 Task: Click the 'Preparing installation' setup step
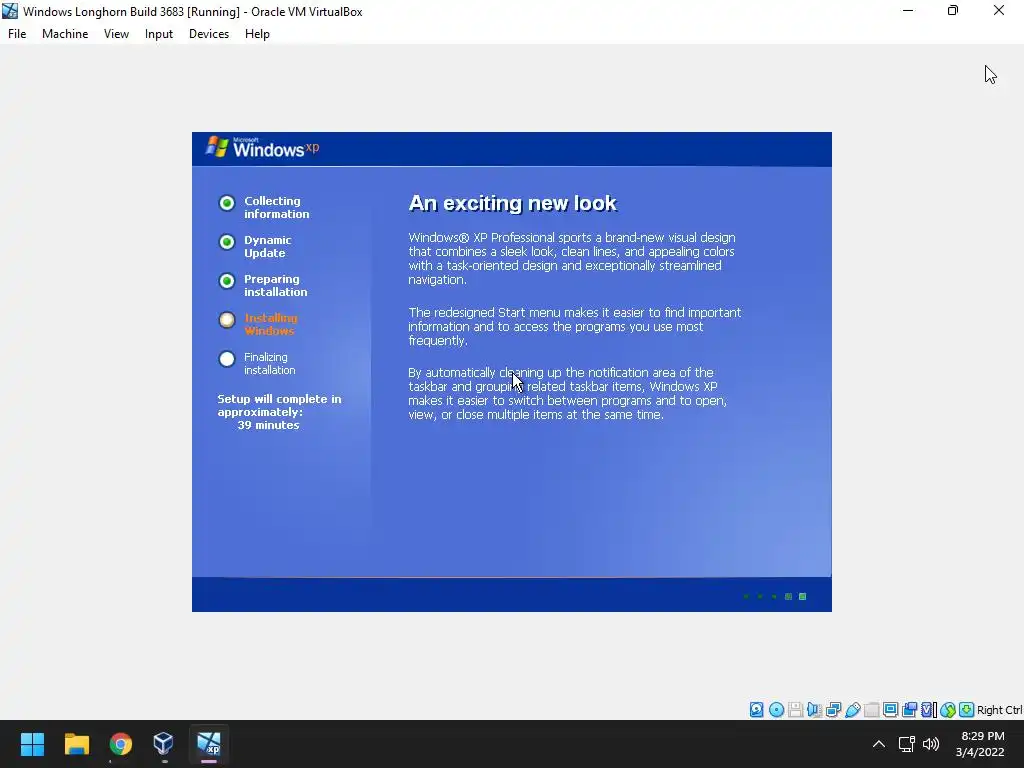[x=276, y=285]
